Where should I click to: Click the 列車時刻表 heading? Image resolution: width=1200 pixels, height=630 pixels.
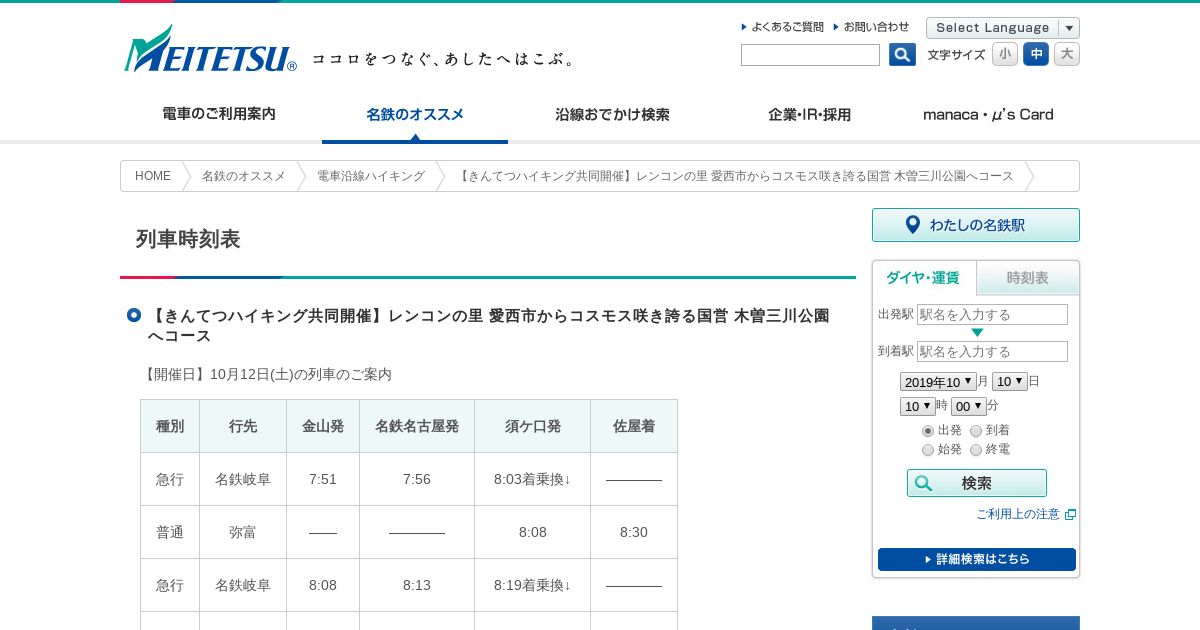[188, 239]
